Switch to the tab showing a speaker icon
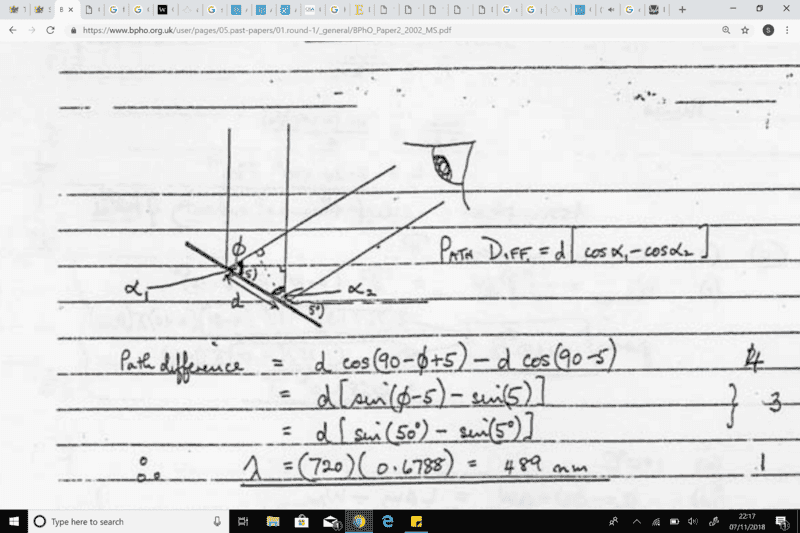This screenshot has width=800, height=533. point(611,9)
